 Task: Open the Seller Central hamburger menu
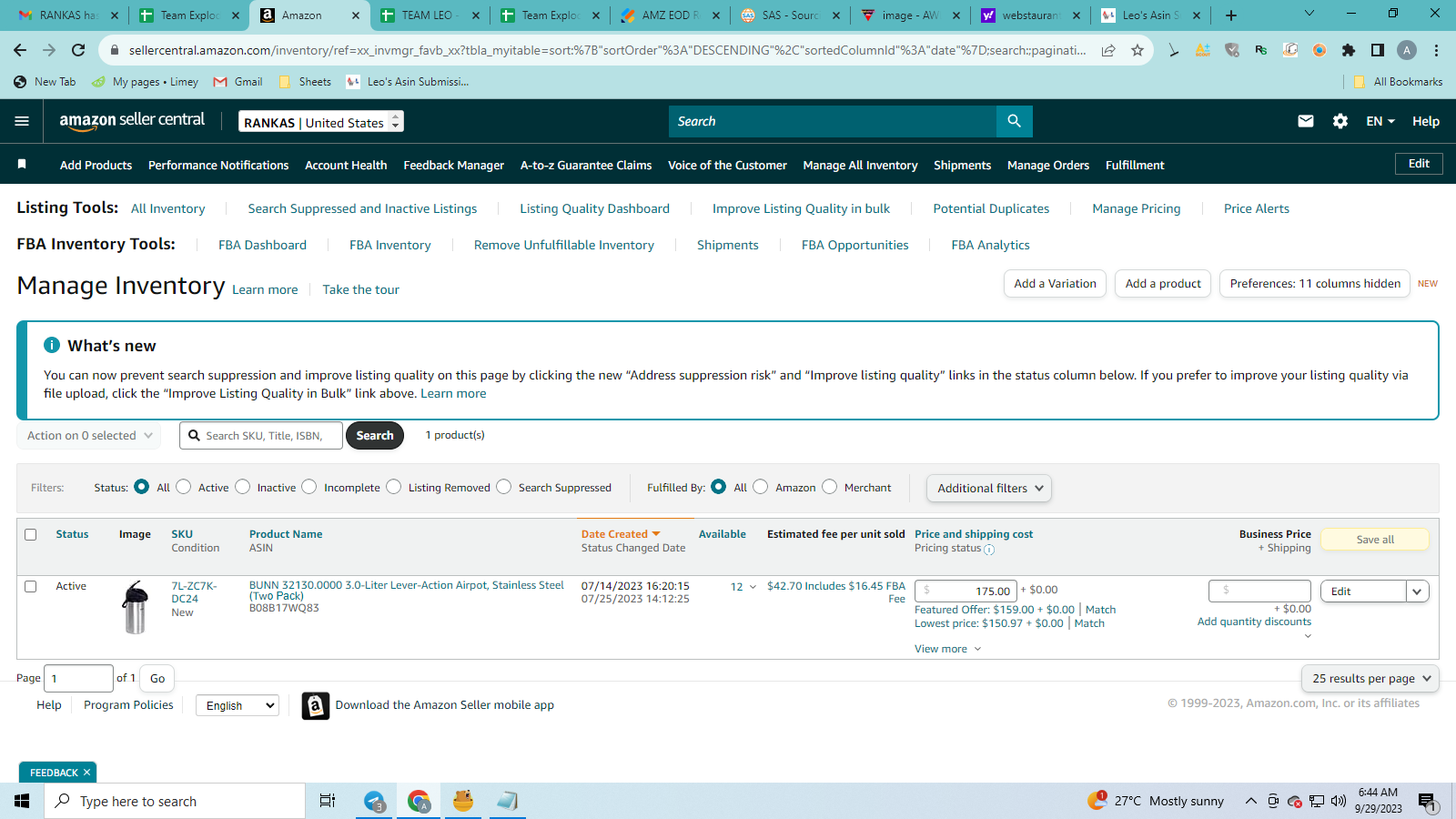click(22, 121)
